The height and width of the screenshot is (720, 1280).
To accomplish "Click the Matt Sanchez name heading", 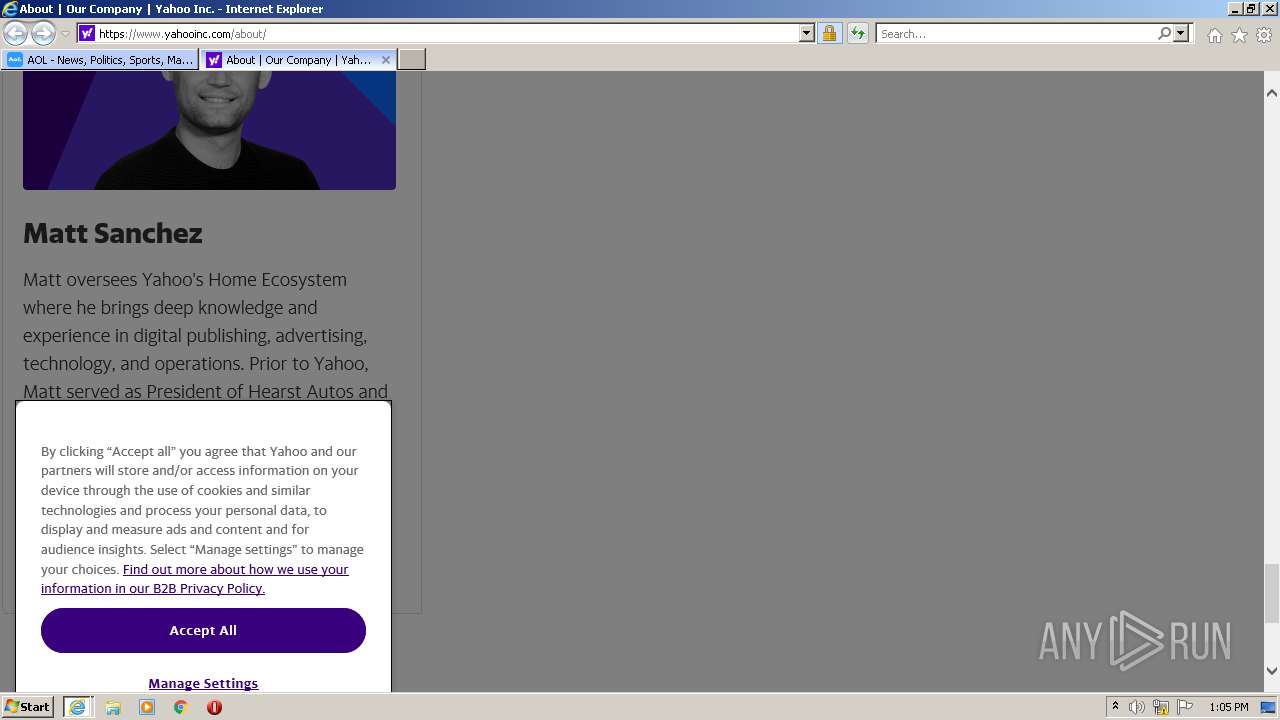I will click(113, 233).
